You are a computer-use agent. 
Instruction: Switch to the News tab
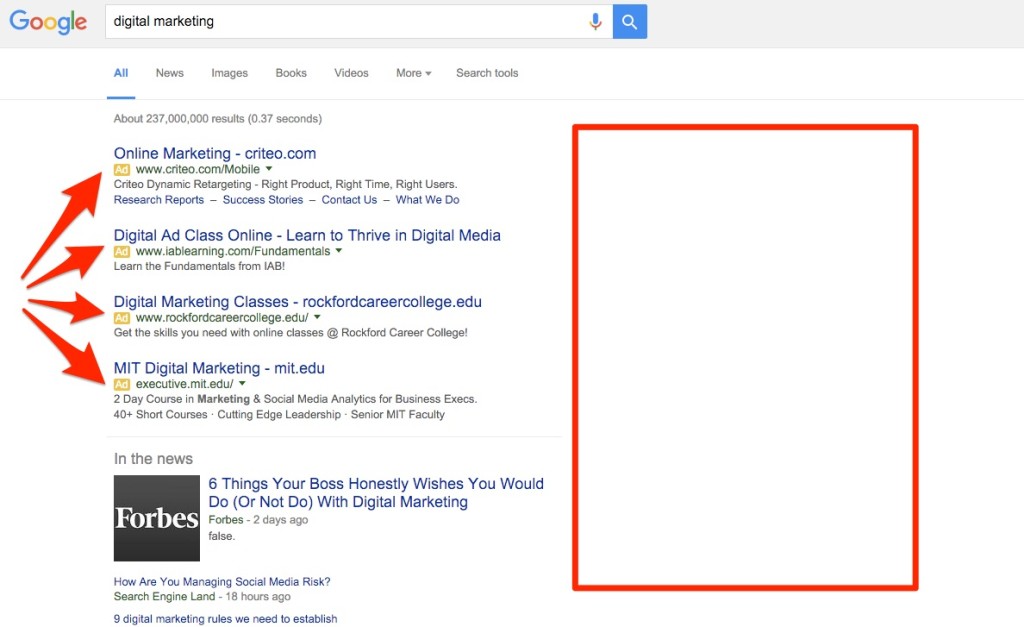[x=169, y=73]
